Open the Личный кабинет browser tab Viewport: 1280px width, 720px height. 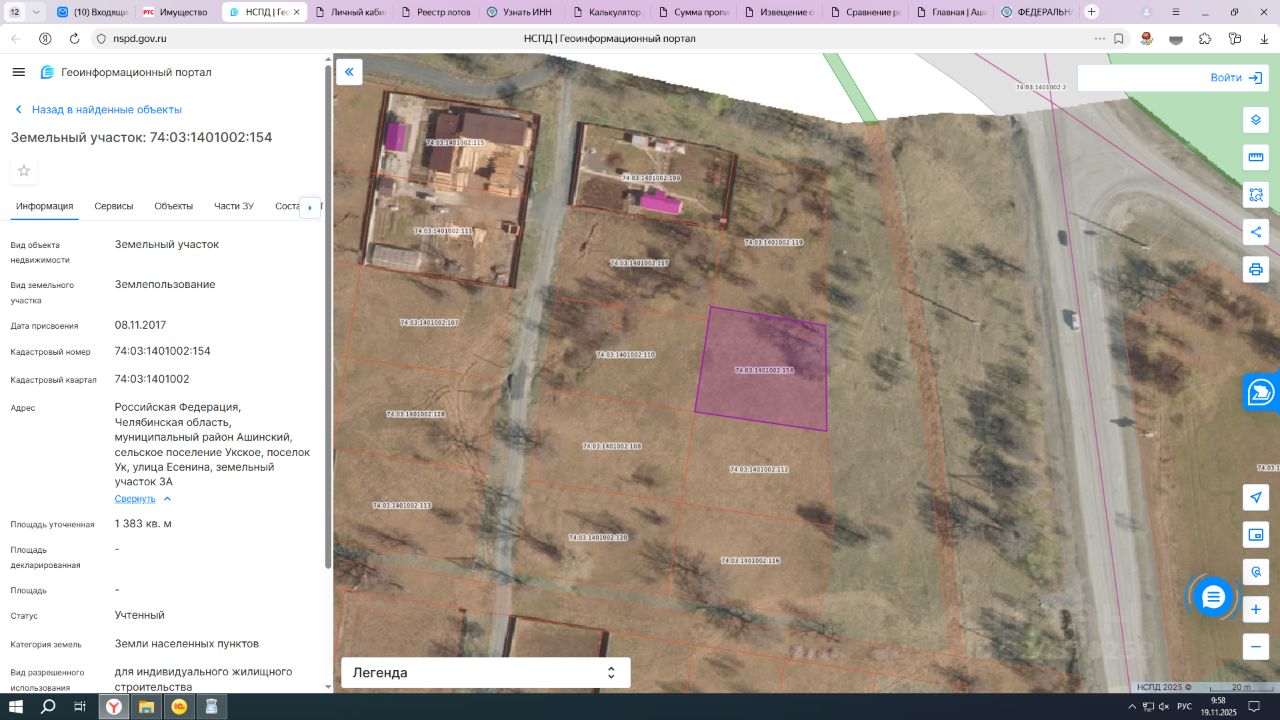click(349, 12)
